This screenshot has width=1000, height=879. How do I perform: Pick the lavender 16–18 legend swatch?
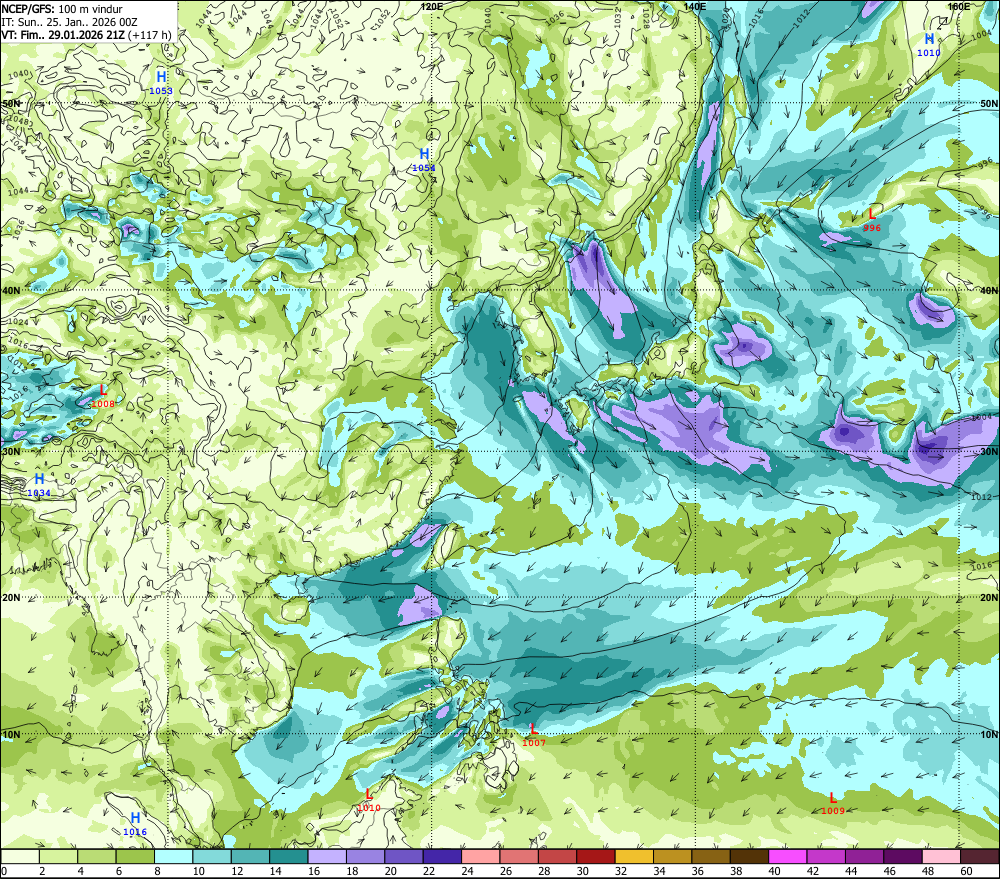coord(327,857)
